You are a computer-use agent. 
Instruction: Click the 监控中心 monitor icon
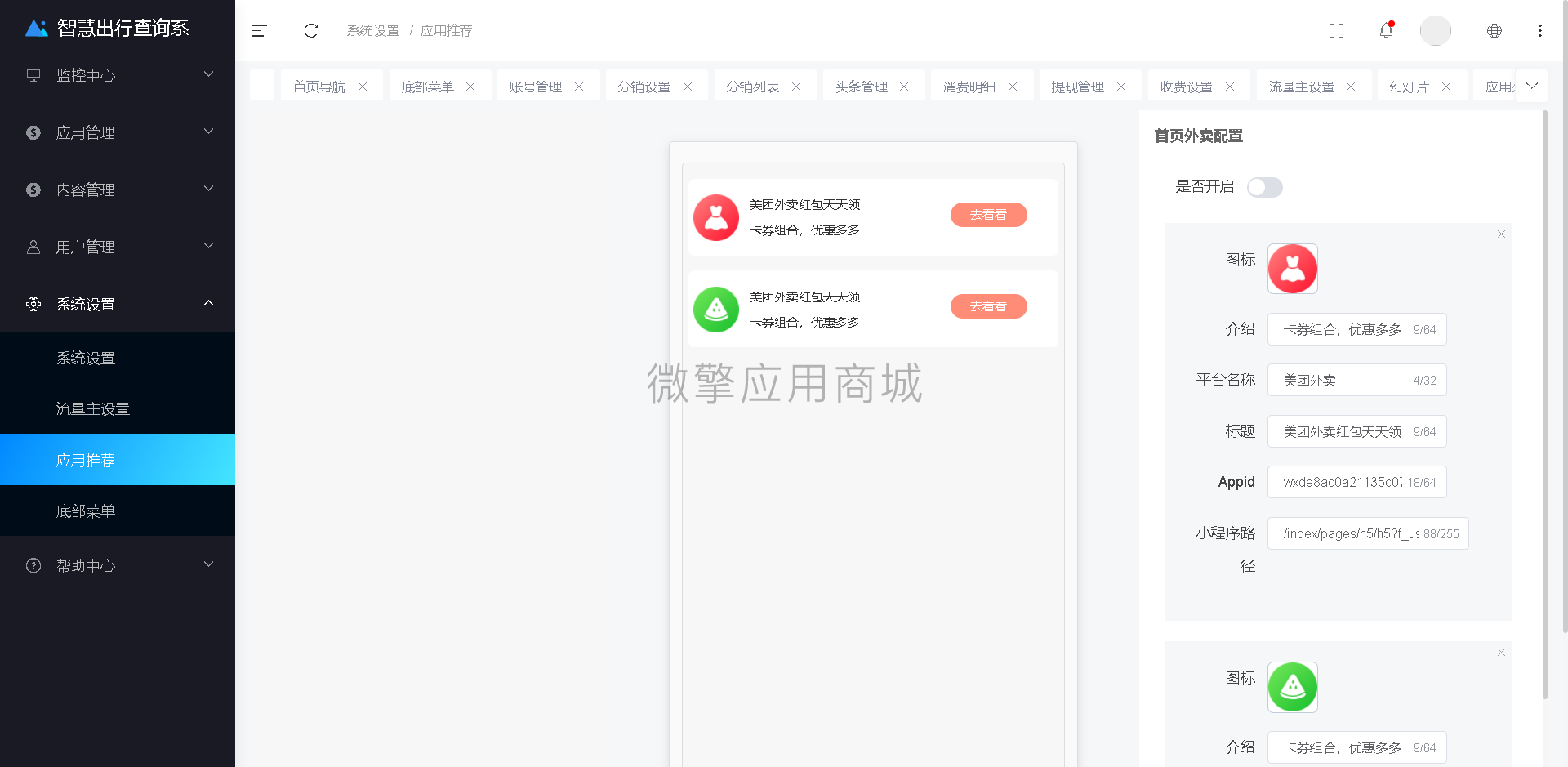(33, 75)
